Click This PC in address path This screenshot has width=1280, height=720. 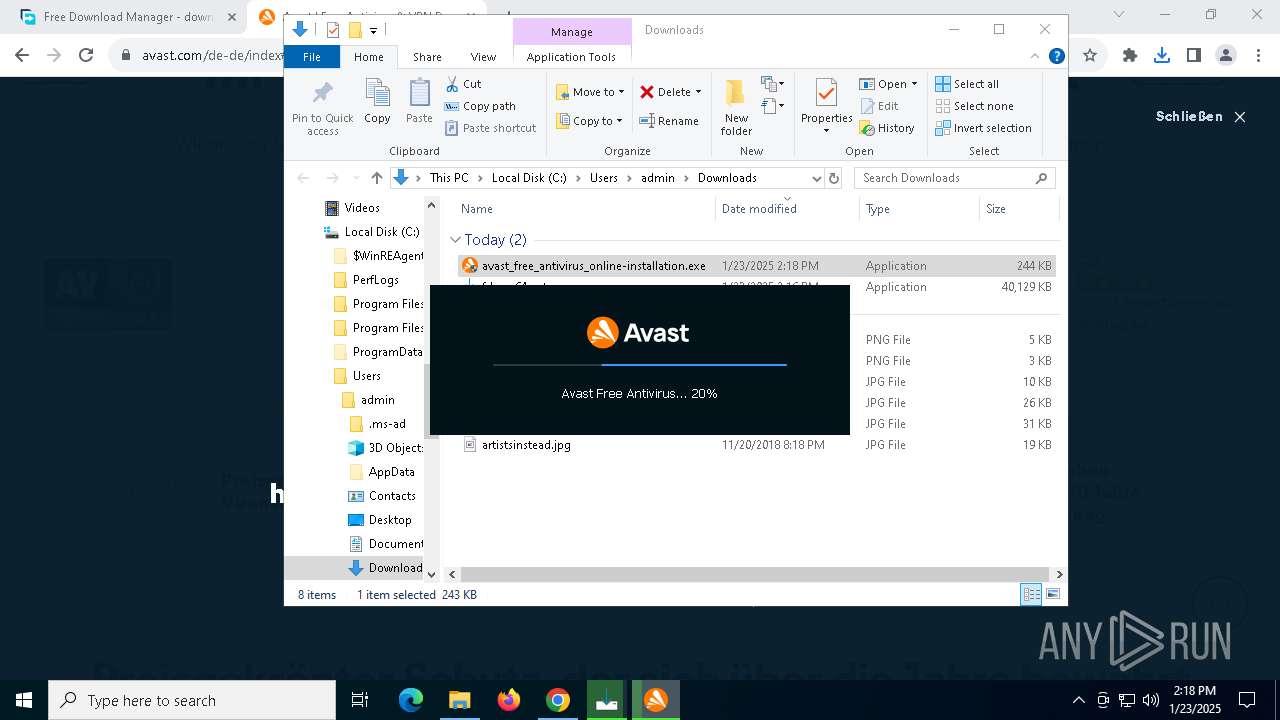click(x=449, y=178)
